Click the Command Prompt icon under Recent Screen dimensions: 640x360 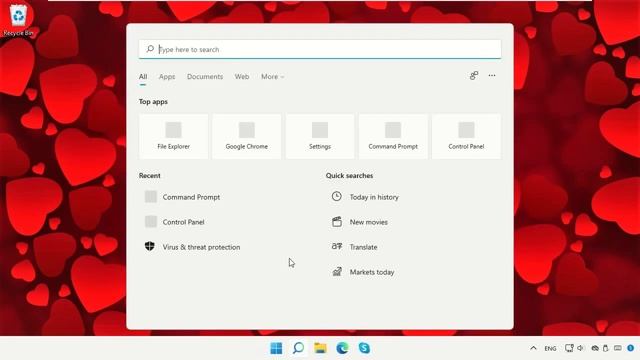coord(151,197)
